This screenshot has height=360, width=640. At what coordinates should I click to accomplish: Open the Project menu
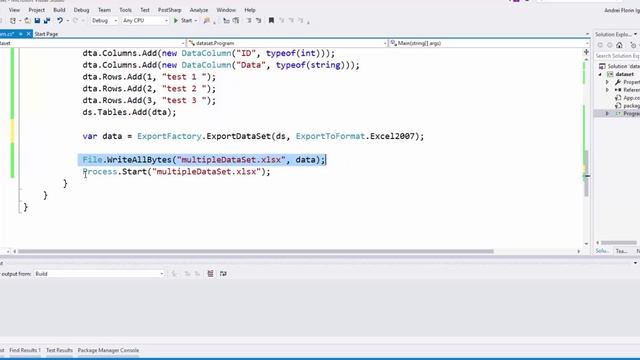tap(36, 10)
